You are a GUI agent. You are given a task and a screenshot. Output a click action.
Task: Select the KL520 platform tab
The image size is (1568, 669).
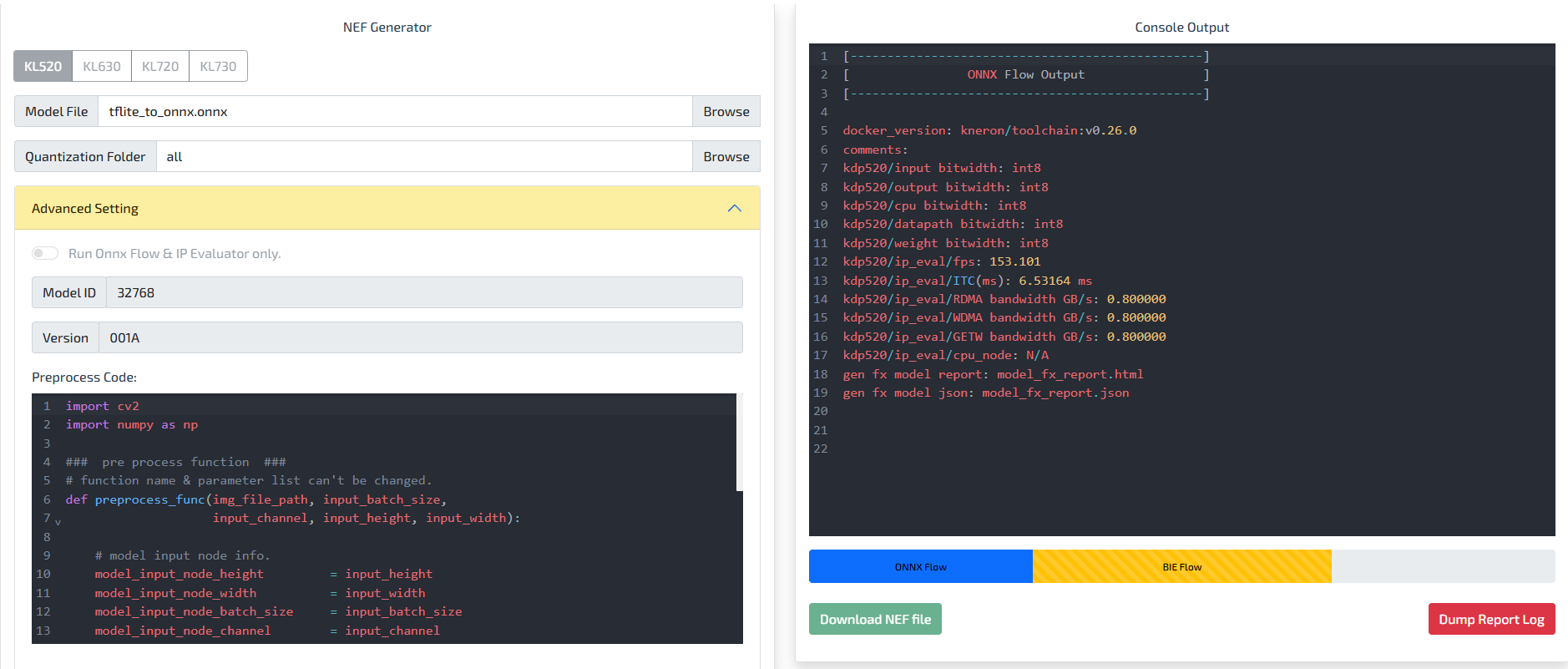(43, 66)
